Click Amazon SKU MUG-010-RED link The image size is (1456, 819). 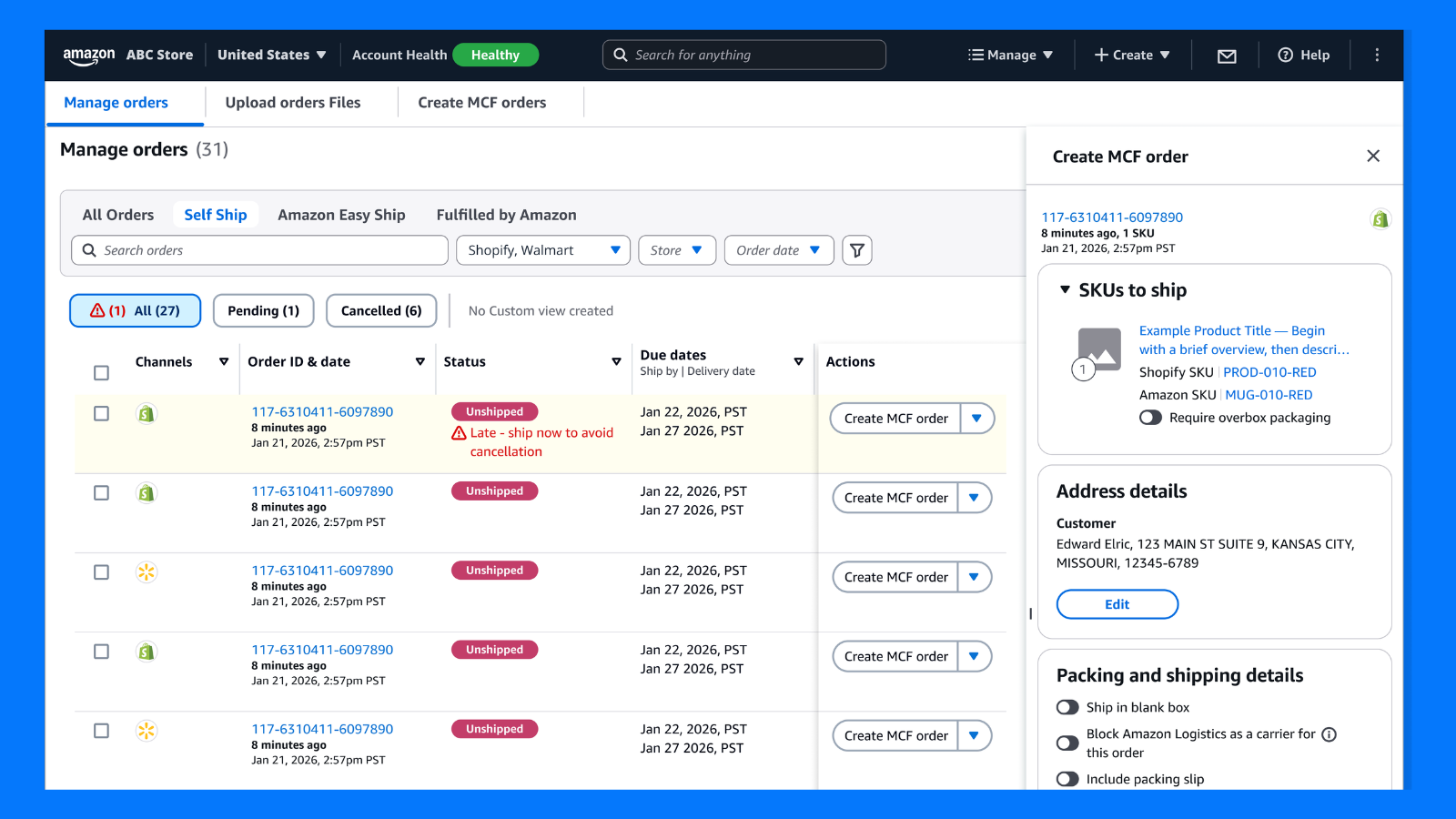coord(1269,395)
